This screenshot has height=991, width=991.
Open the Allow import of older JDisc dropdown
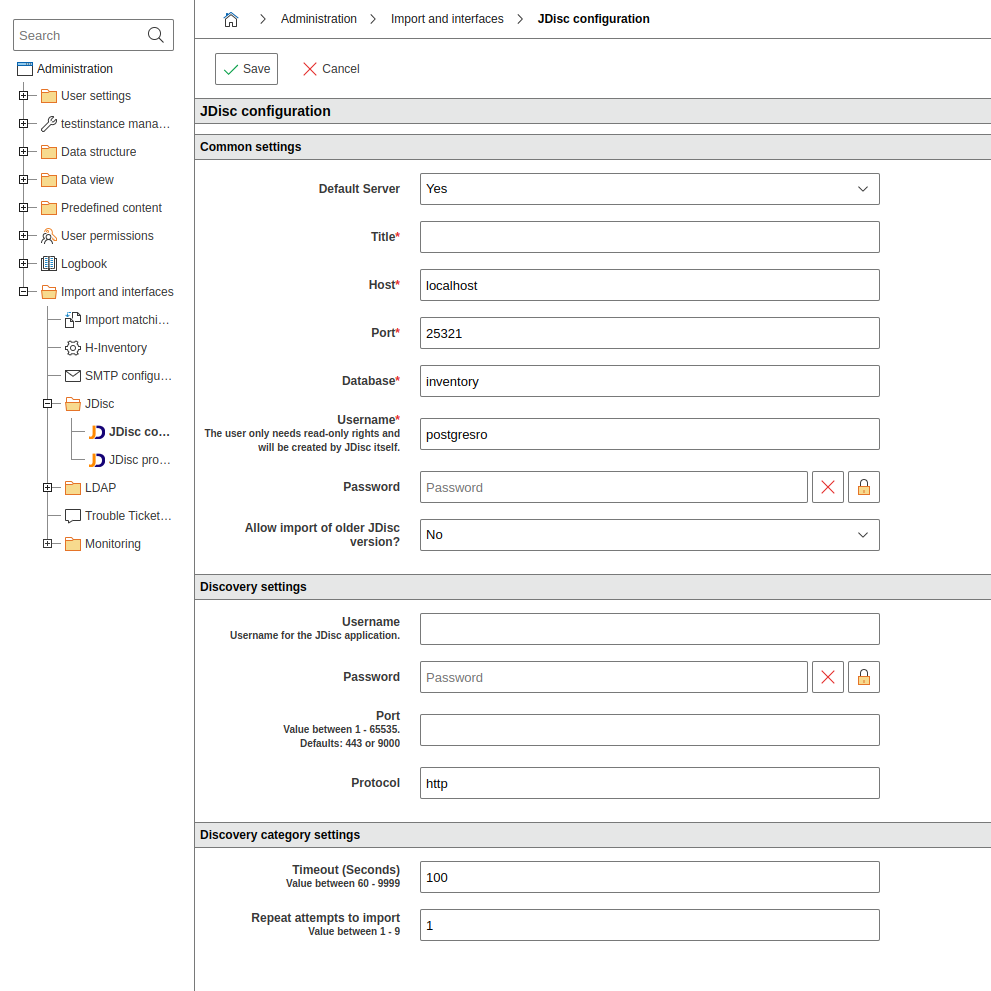650,535
